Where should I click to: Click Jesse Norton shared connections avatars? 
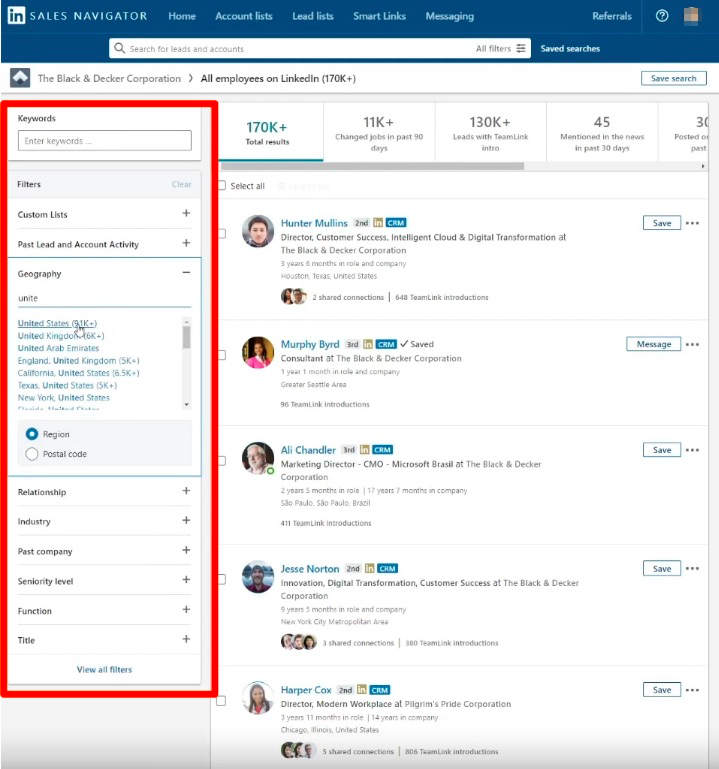[299, 642]
